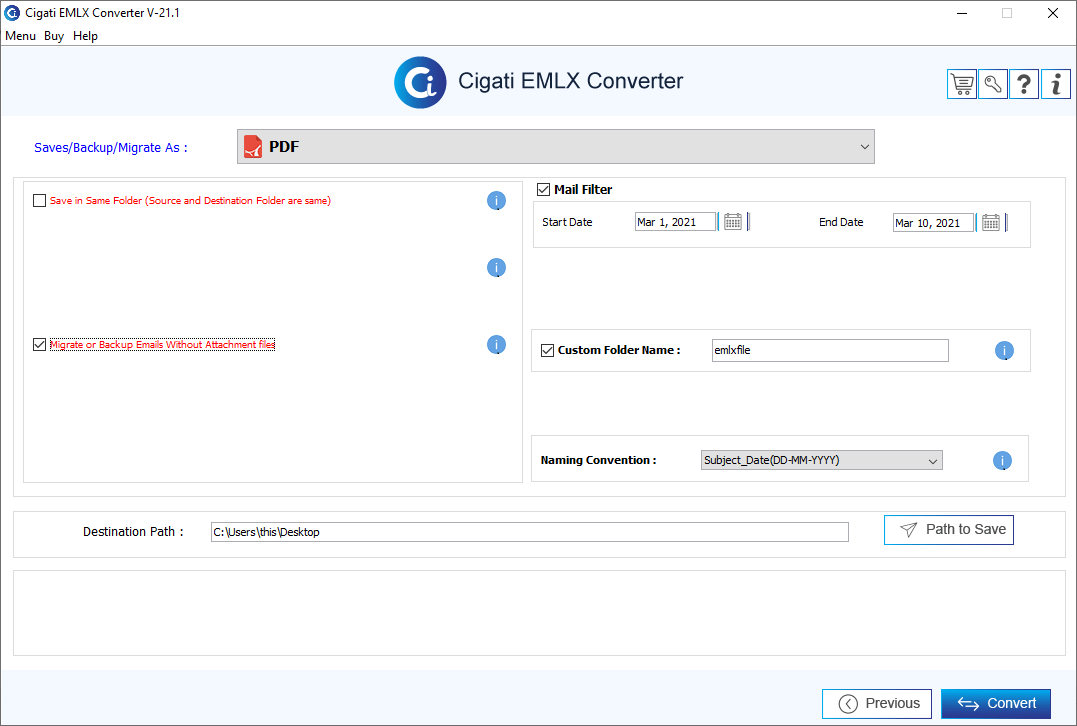The height and width of the screenshot is (726, 1077).
Task: Click the red PDF format icon
Action: pos(253,146)
